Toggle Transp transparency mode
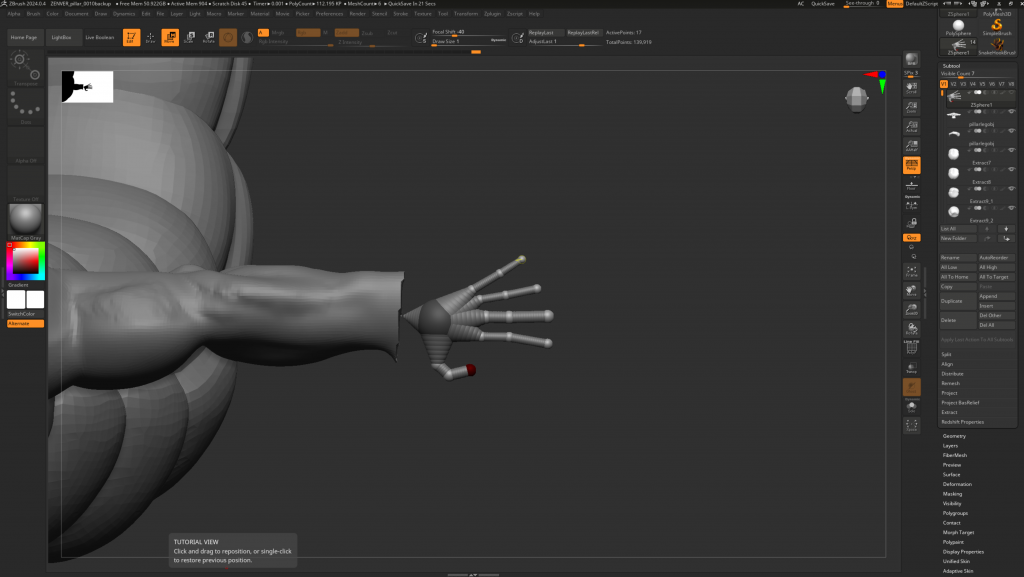Image resolution: width=1024 pixels, height=577 pixels. pyautogui.click(x=912, y=368)
